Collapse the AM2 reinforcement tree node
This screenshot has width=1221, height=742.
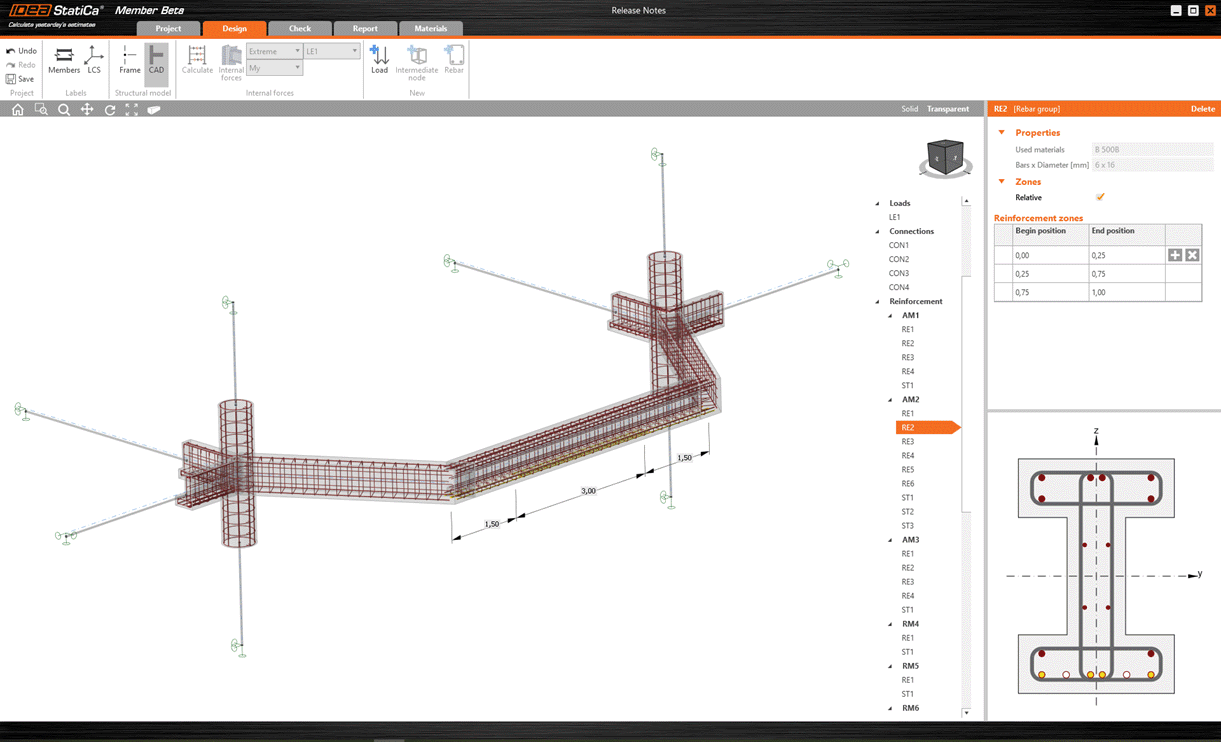pos(891,400)
